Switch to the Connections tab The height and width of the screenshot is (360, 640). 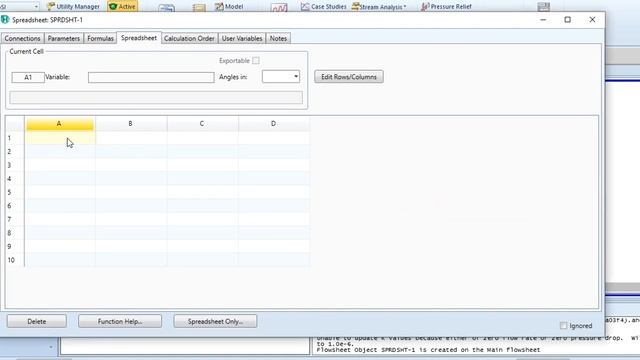(22, 38)
